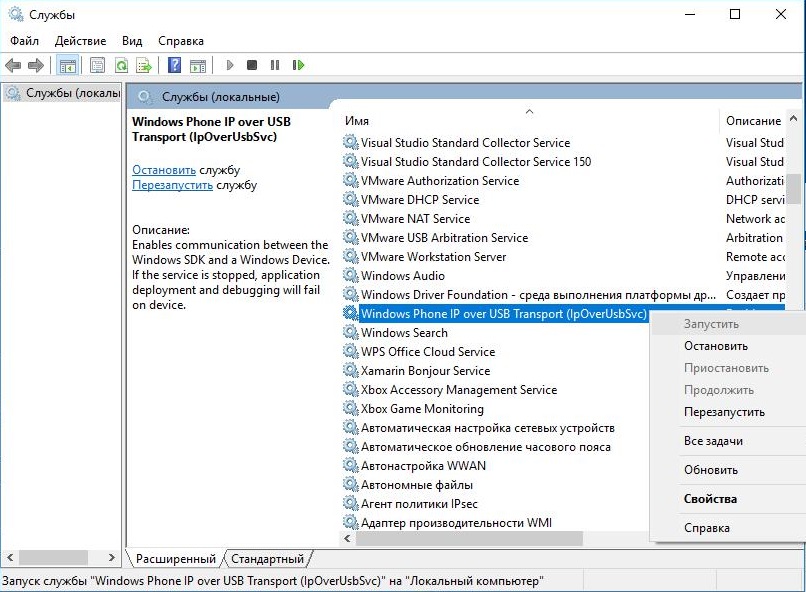Start the service with the toolbar play icon
806x592 pixels.
[x=230, y=65]
